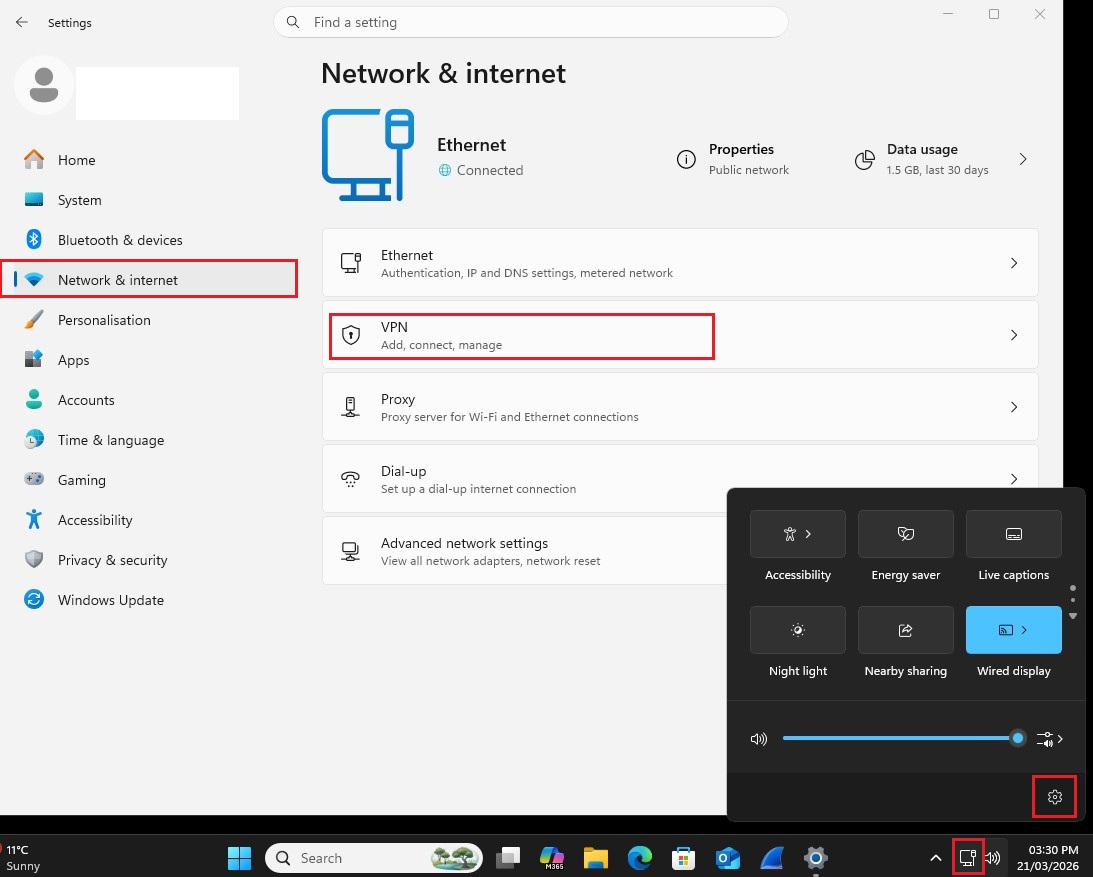Viewport: 1093px width, 877px height.
Task: Open Time & language section
Action: pyautogui.click(x=149, y=440)
